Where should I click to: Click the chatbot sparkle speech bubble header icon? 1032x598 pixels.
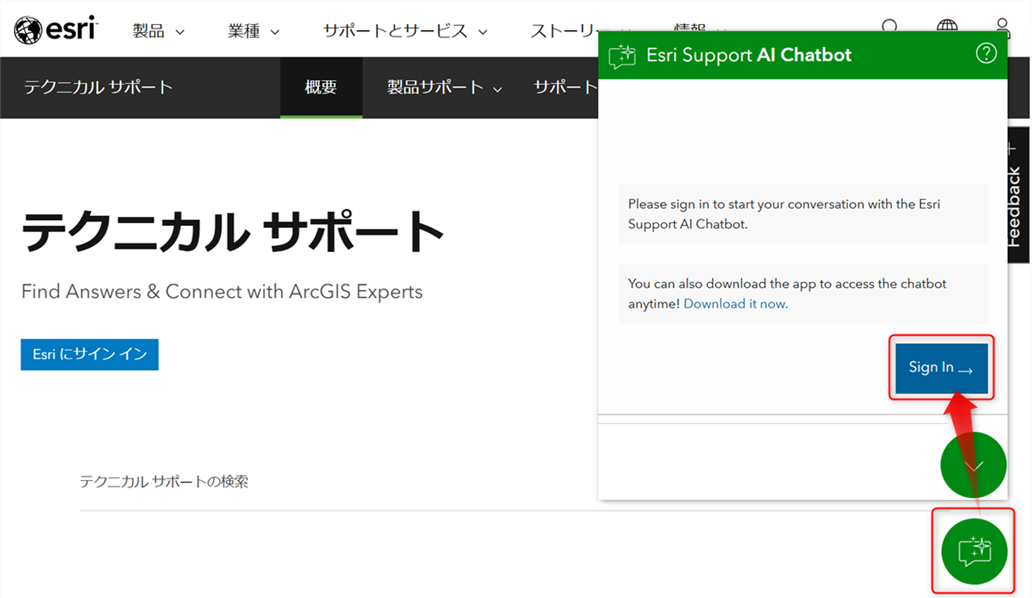point(622,56)
